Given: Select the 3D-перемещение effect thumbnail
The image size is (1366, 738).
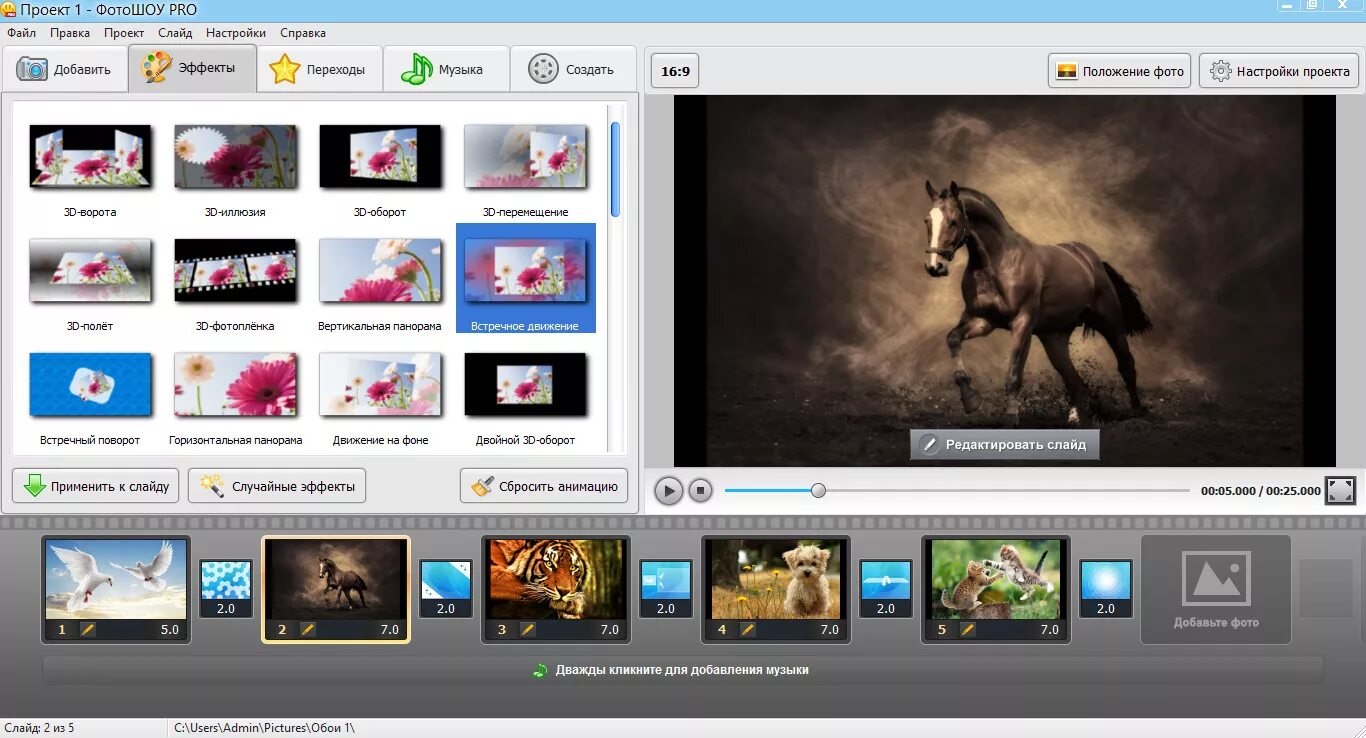Looking at the screenshot, I should [x=525, y=157].
